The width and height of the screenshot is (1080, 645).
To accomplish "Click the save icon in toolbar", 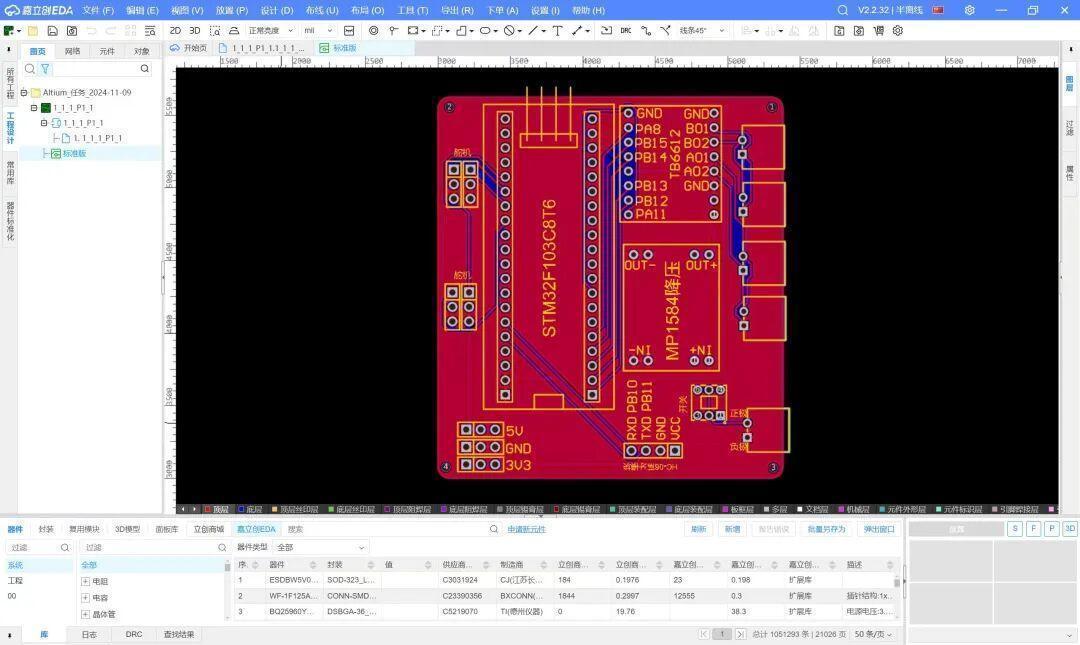I will point(52,30).
